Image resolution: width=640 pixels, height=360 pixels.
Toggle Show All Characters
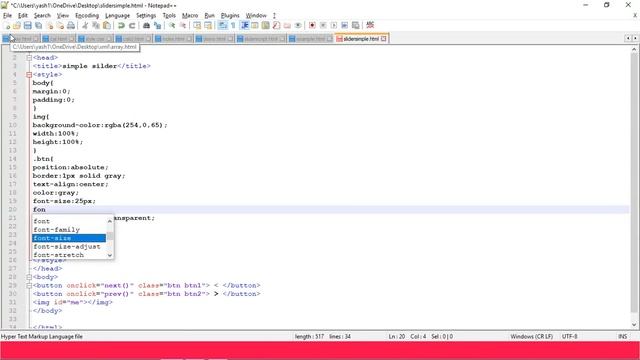pyautogui.click(x=233, y=25)
